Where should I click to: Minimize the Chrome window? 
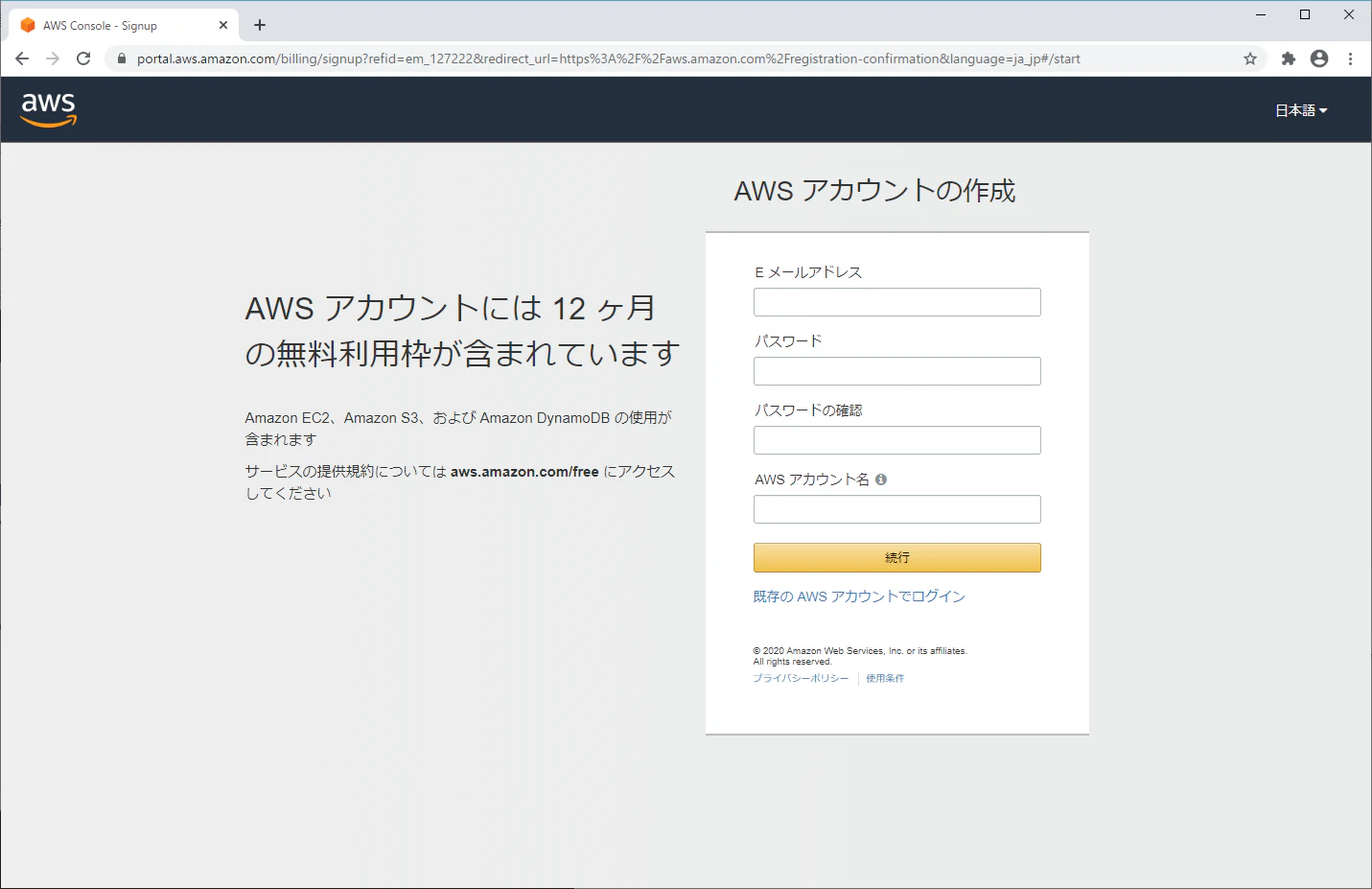click(1261, 14)
